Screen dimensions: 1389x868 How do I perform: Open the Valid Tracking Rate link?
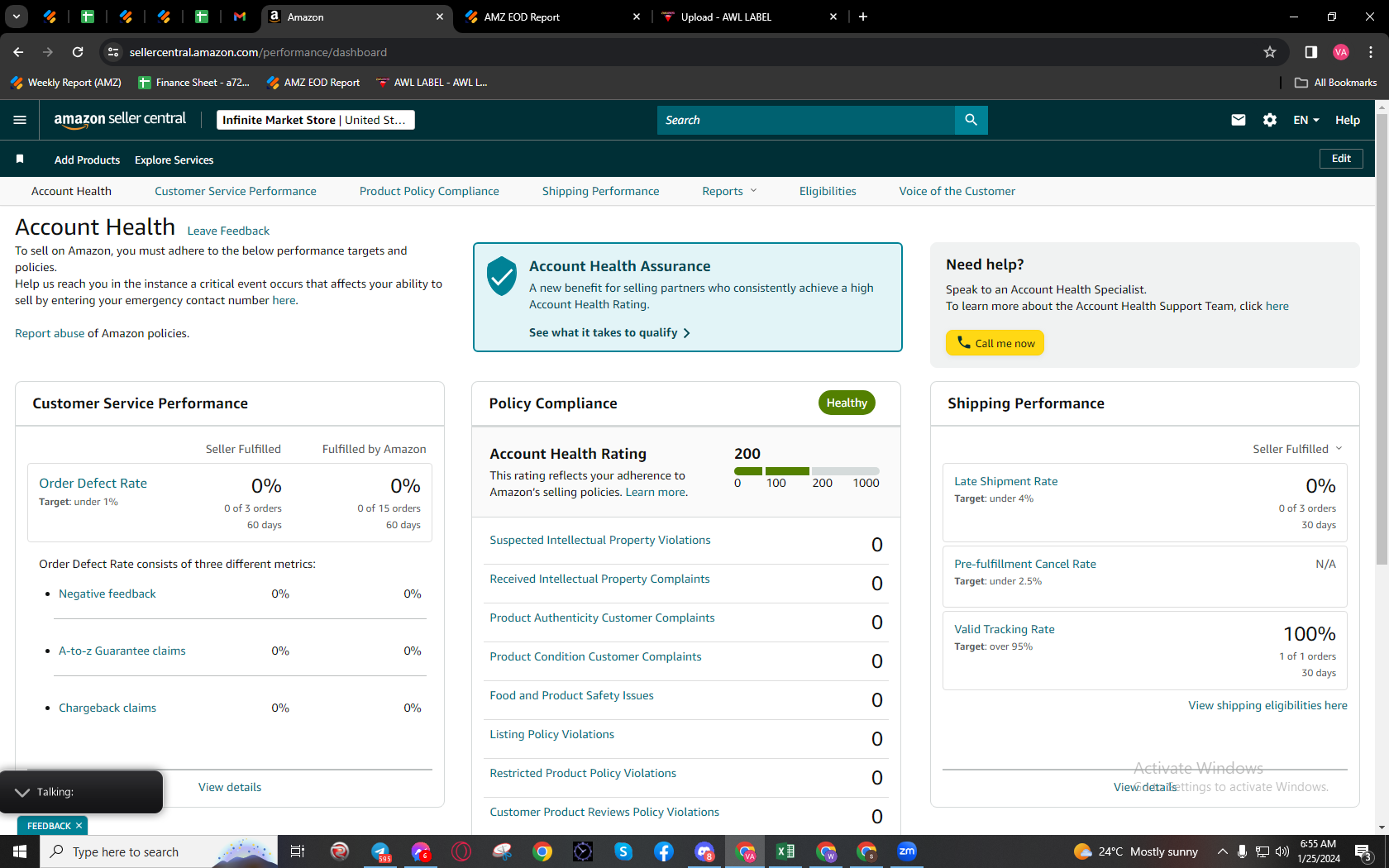(x=1005, y=629)
